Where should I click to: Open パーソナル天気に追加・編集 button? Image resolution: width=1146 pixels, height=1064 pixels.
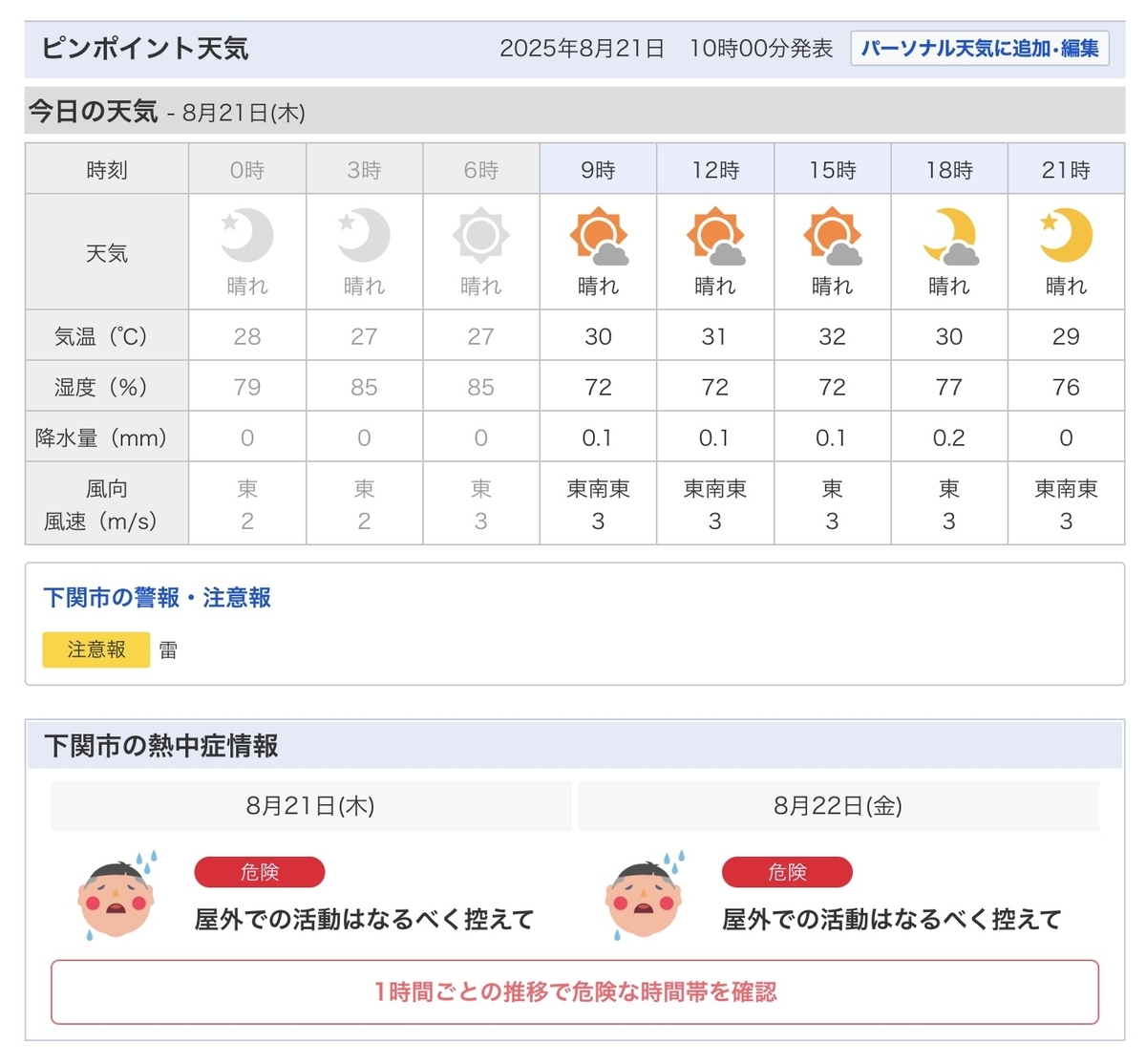click(x=980, y=48)
